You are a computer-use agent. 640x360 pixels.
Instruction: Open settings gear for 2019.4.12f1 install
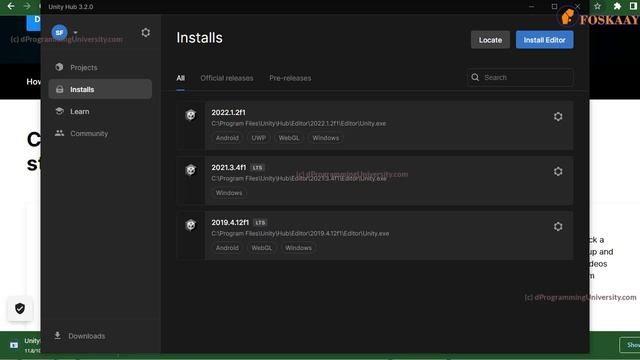(x=558, y=227)
